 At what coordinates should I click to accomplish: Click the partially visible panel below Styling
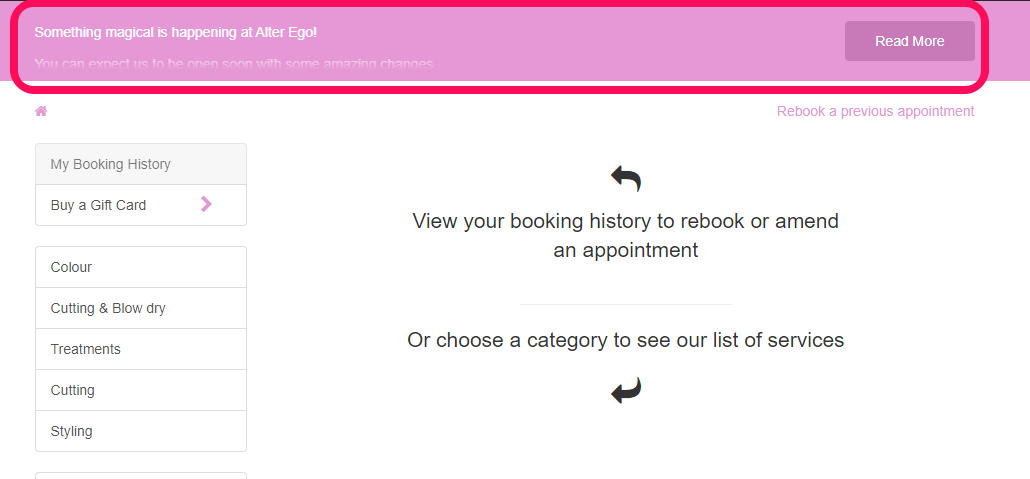click(141, 476)
